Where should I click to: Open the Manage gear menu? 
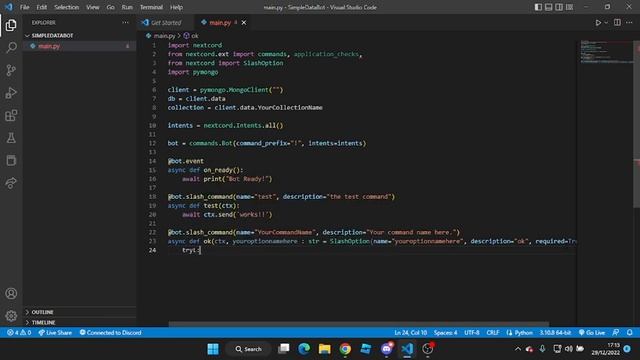tap(11, 316)
